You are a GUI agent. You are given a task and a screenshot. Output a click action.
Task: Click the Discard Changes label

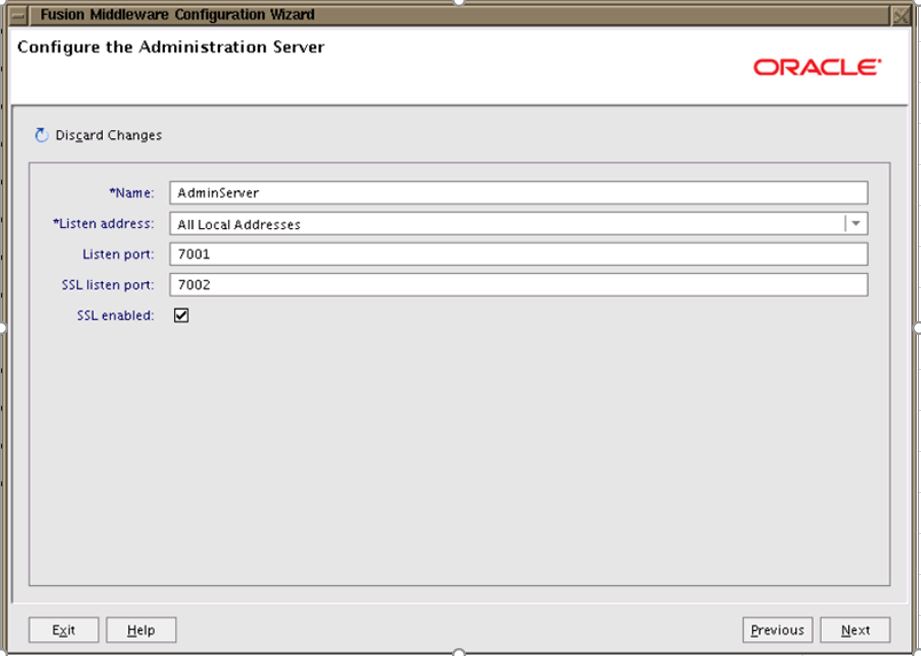[109, 135]
